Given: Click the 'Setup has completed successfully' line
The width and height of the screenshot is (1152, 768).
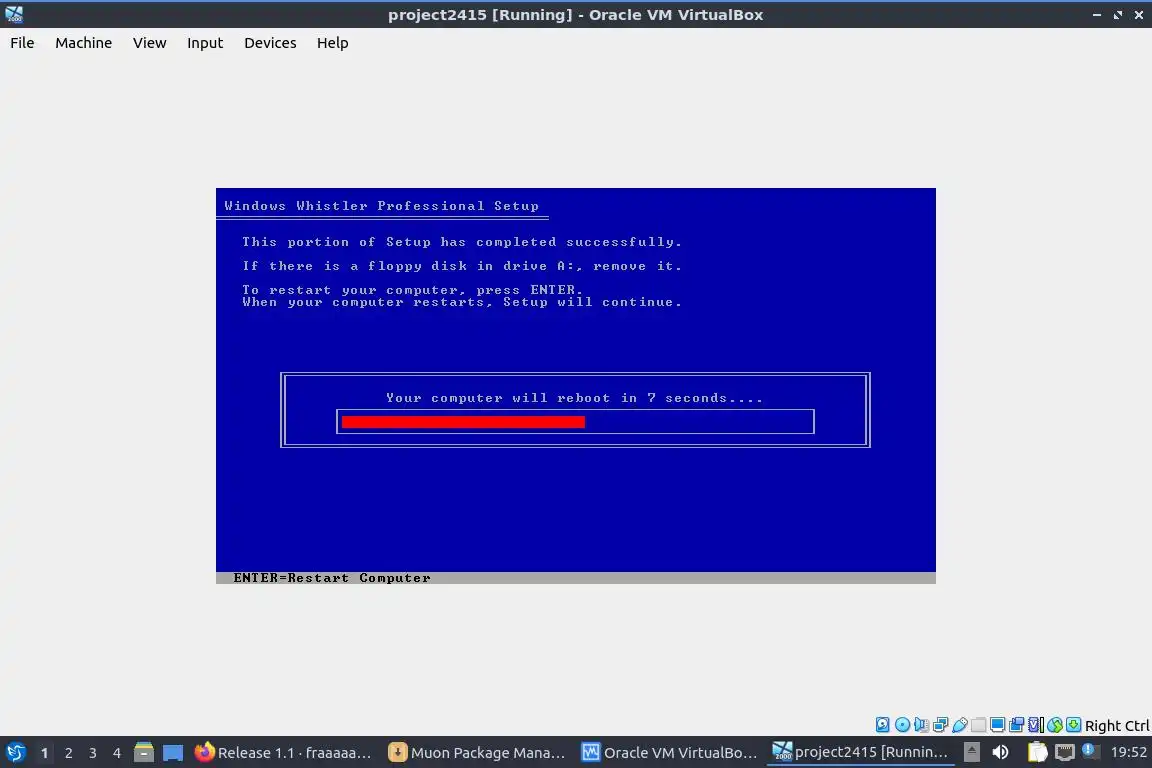Looking at the screenshot, I should tap(462, 242).
